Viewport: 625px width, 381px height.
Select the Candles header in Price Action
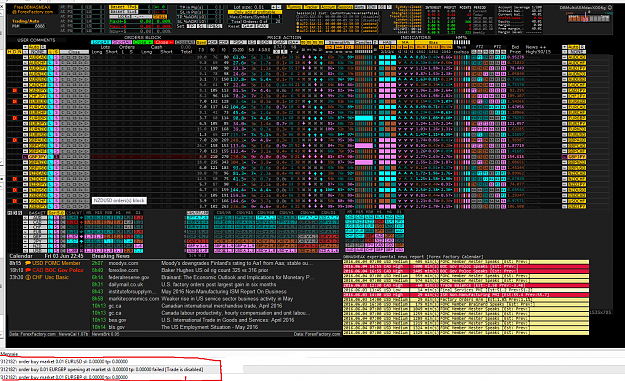pos(363,42)
